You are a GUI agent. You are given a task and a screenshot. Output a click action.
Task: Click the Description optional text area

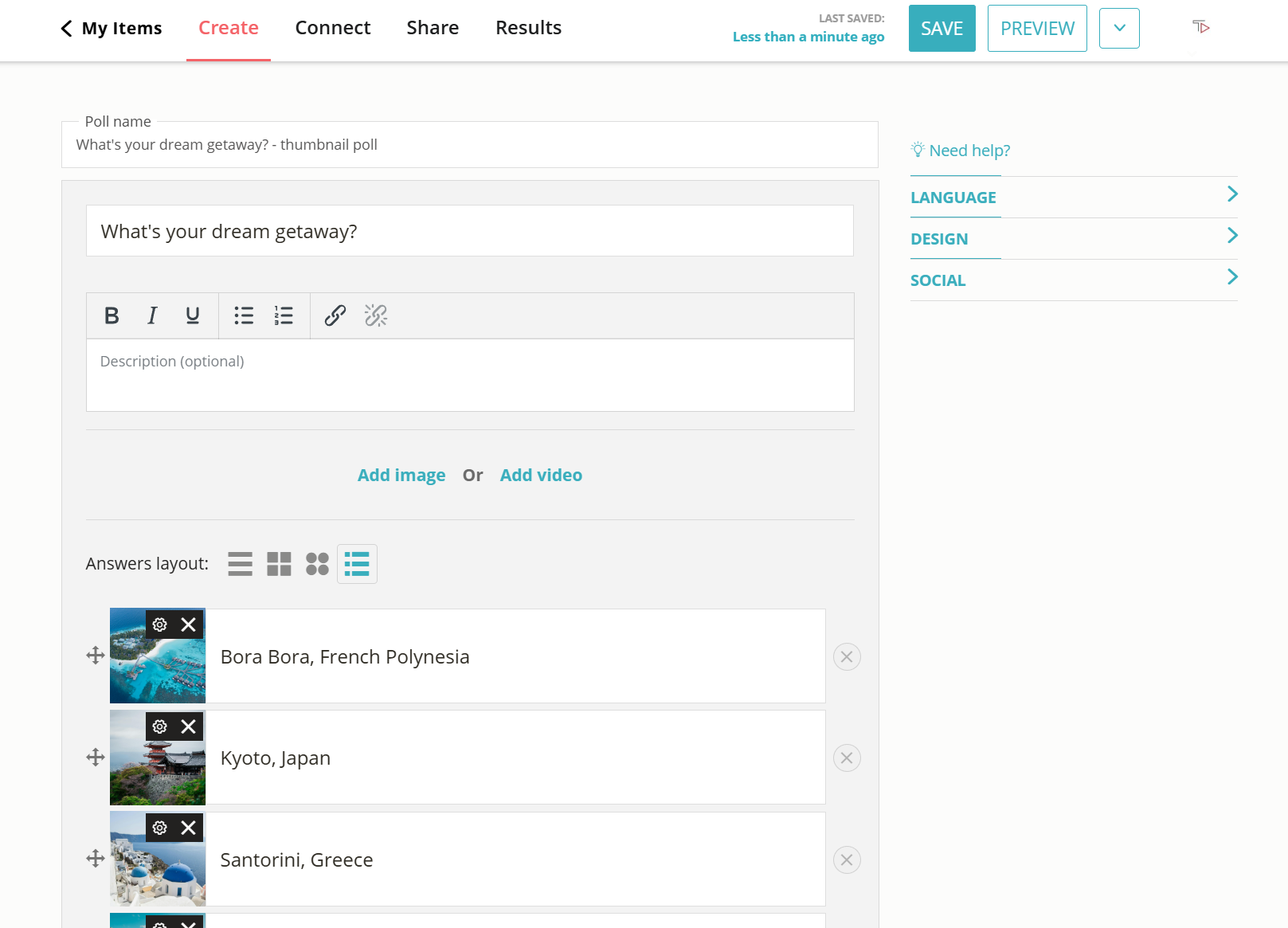pos(470,375)
